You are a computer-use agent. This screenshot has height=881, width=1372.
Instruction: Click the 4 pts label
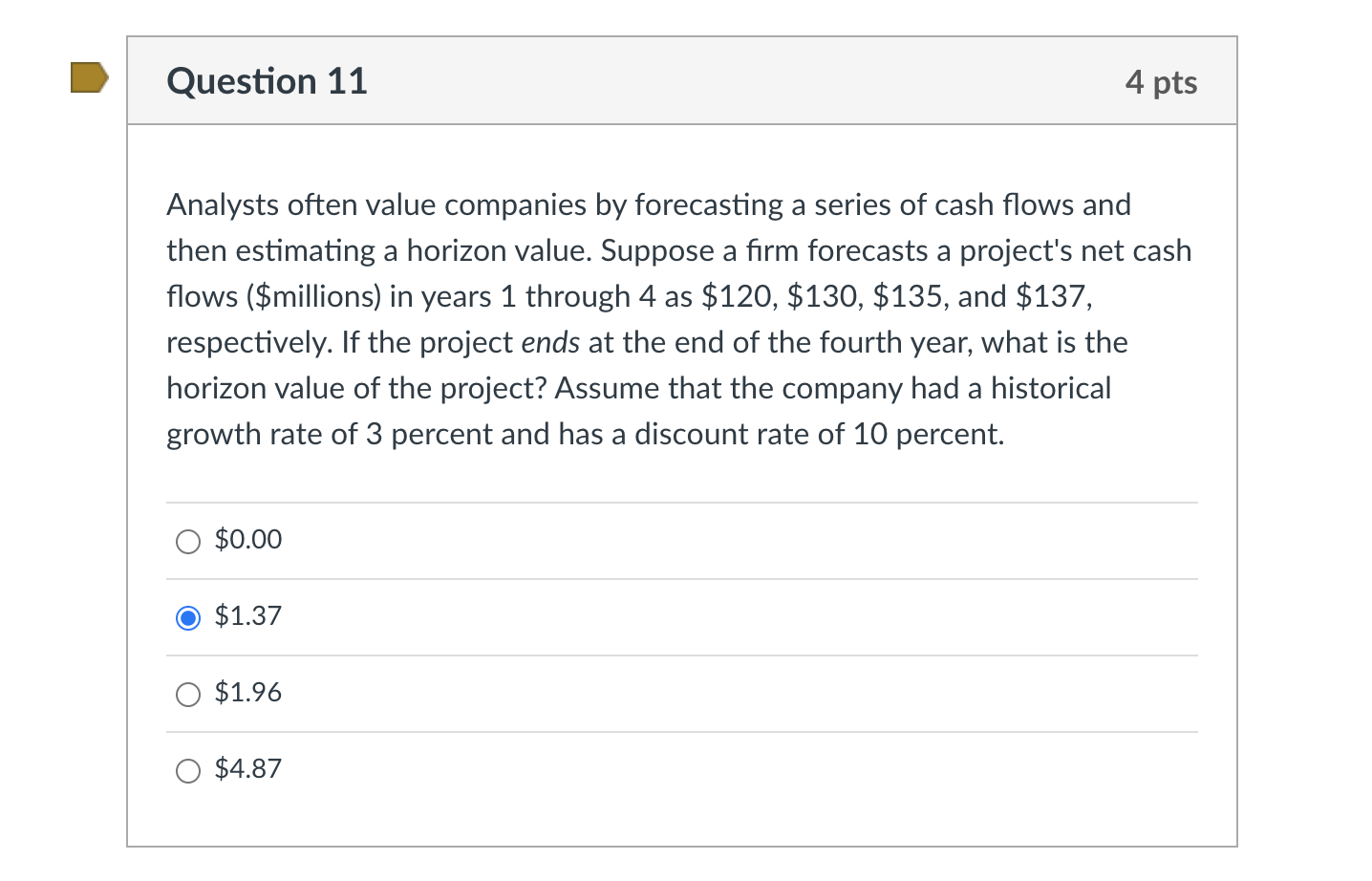click(x=1162, y=83)
